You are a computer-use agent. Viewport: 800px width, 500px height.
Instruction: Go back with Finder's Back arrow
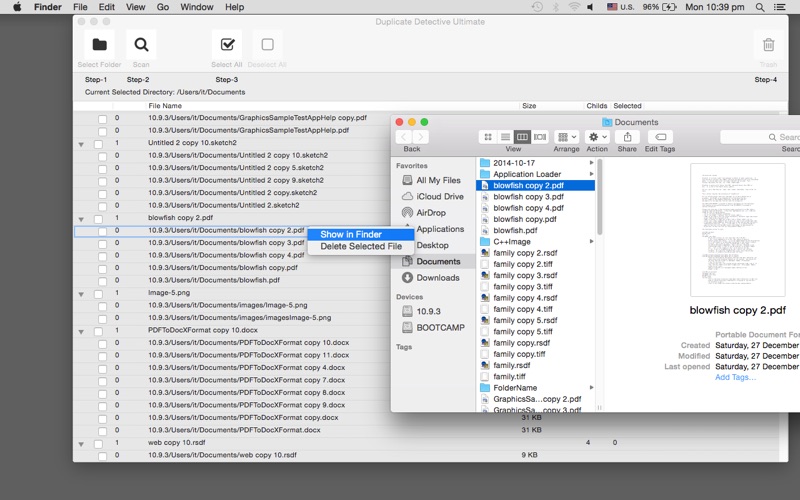pos(404,137)
